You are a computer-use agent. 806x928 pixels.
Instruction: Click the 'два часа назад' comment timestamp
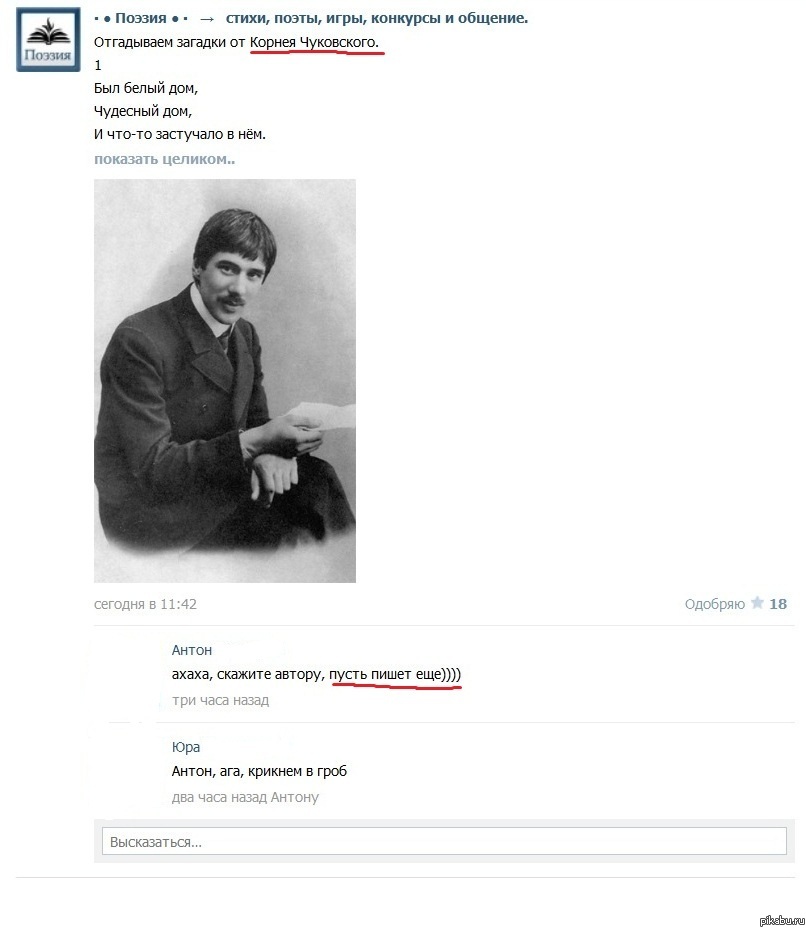pos(220,797)
